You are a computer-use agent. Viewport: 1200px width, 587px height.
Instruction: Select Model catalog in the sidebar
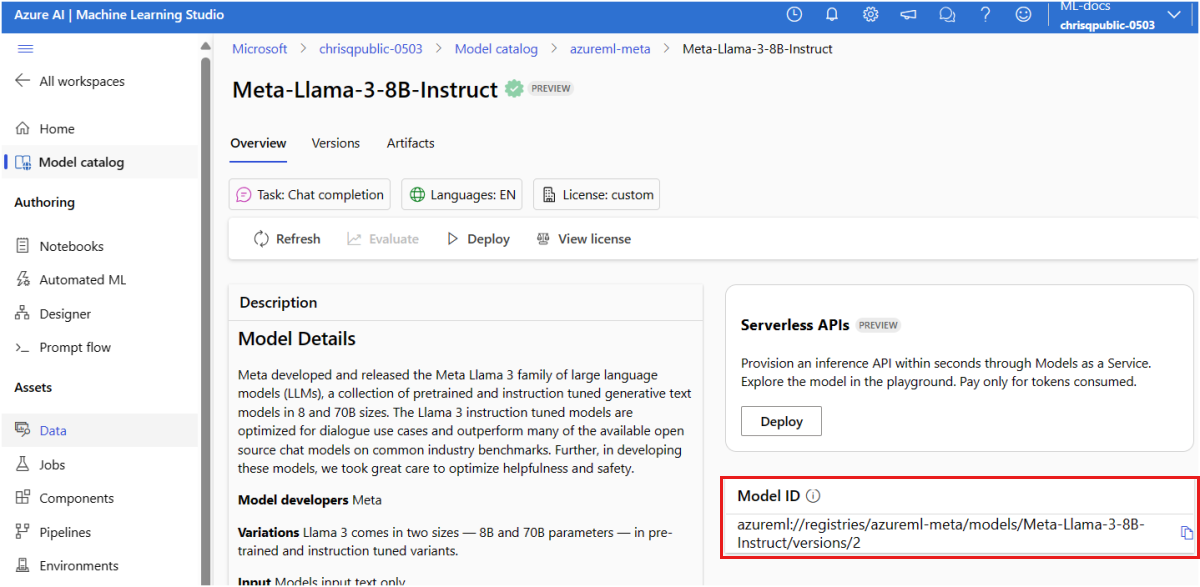click(x=100, y=162)
